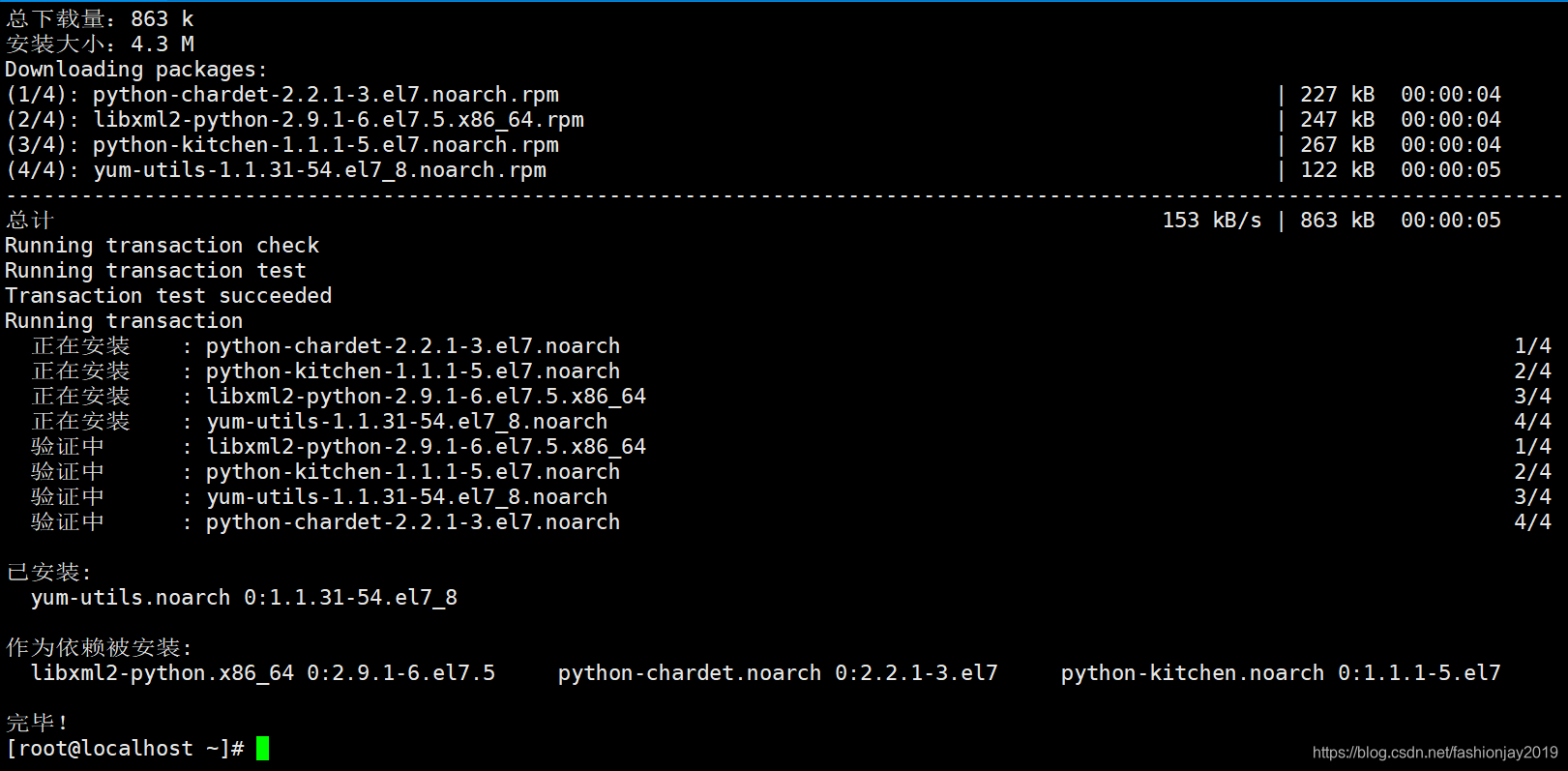The height and width of the screenshot is (771, 1568).
Task: Click '正在安装' row for python-chardet-2.2.1-3.el7.noarch
Action: click(792, 346)
